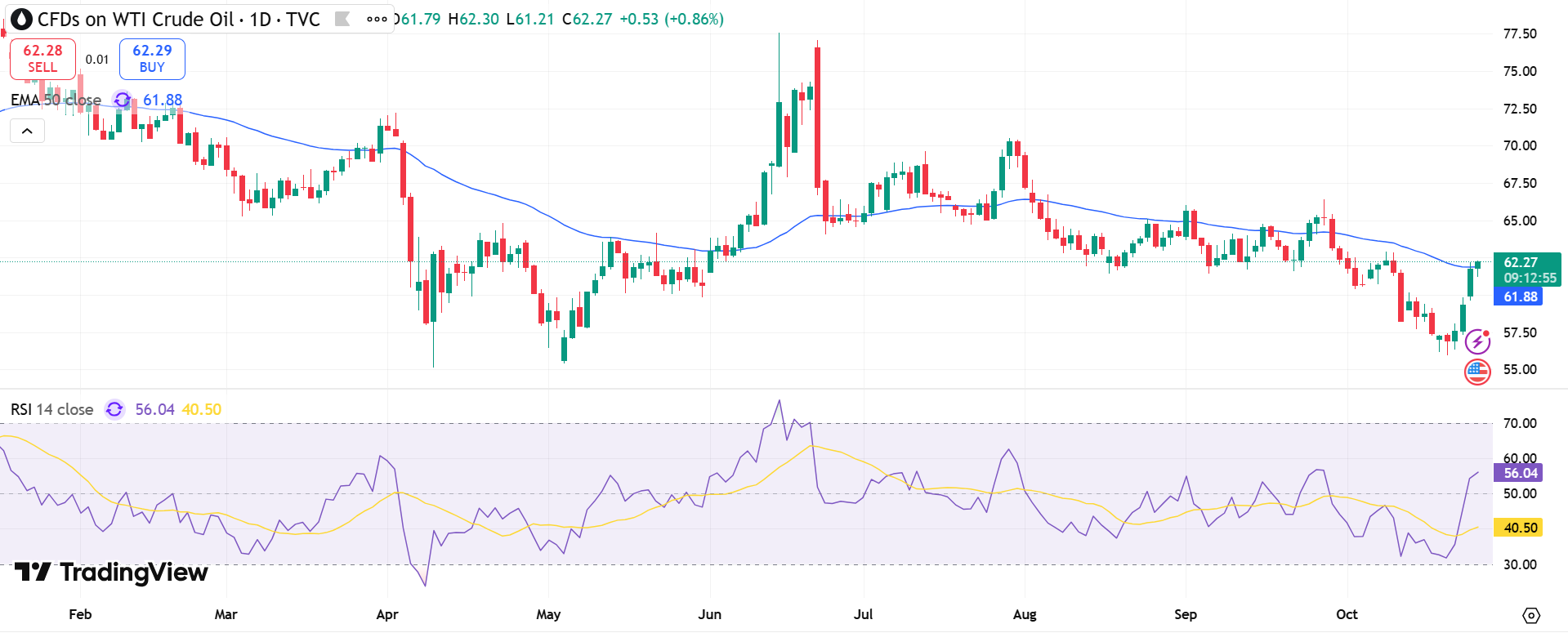Click the refresh icon next to EMA 50
This screenshot has height=633, width=1568.
pyautogui.click(x=122, y=100)
